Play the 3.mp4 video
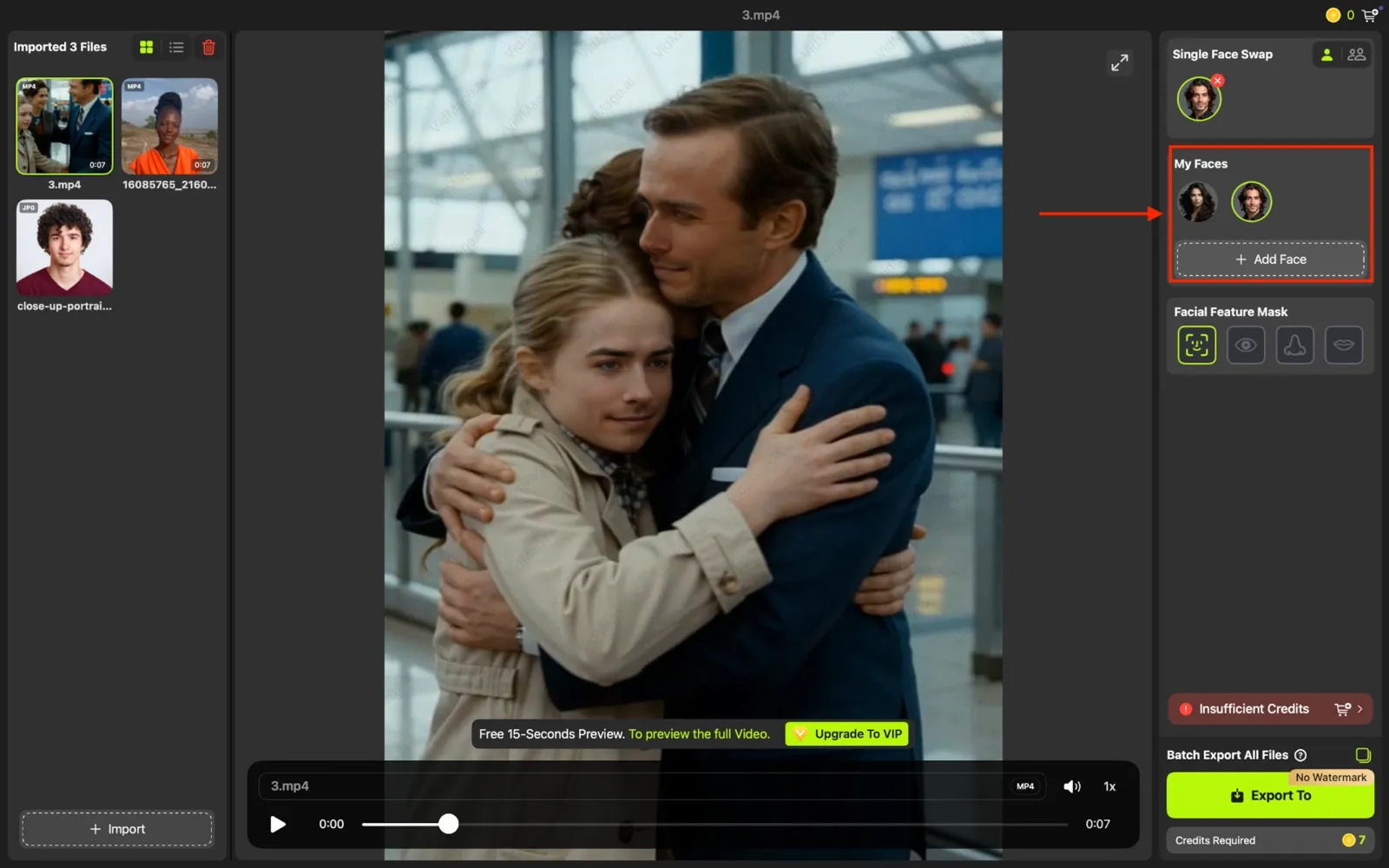This screenshot has width=1389, height=868. 278,824
